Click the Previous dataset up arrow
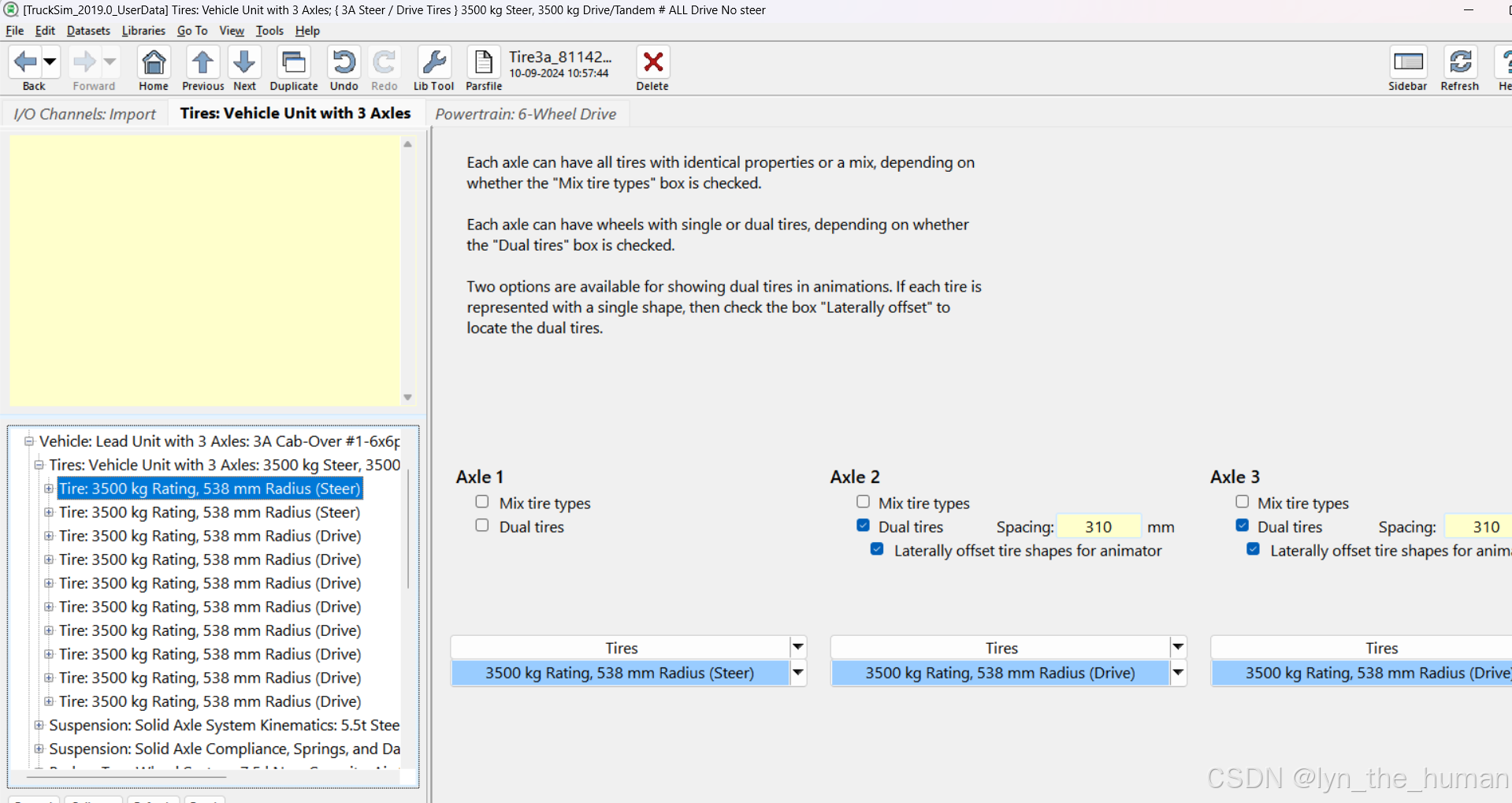This screenshot has width=1512, height=803. pyautogui.click(x=202, y=62)
